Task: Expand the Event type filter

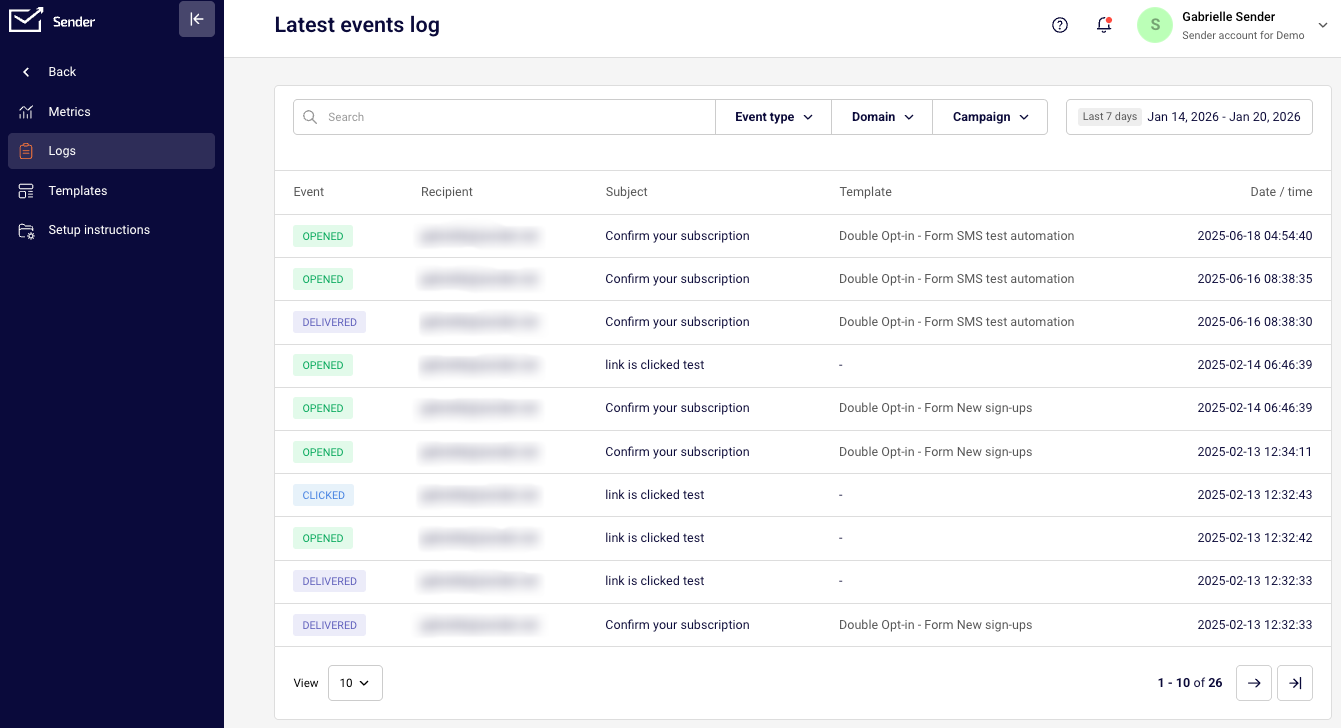Action: tap(773, 117)
